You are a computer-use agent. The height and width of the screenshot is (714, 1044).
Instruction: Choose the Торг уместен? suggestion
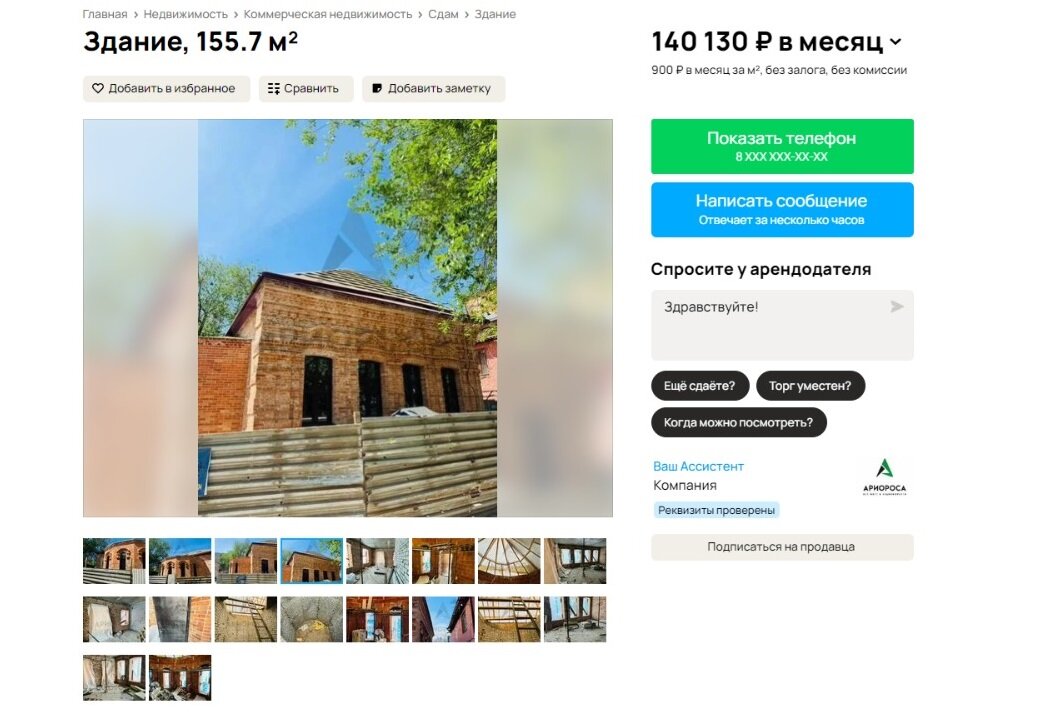coord(810,386)
